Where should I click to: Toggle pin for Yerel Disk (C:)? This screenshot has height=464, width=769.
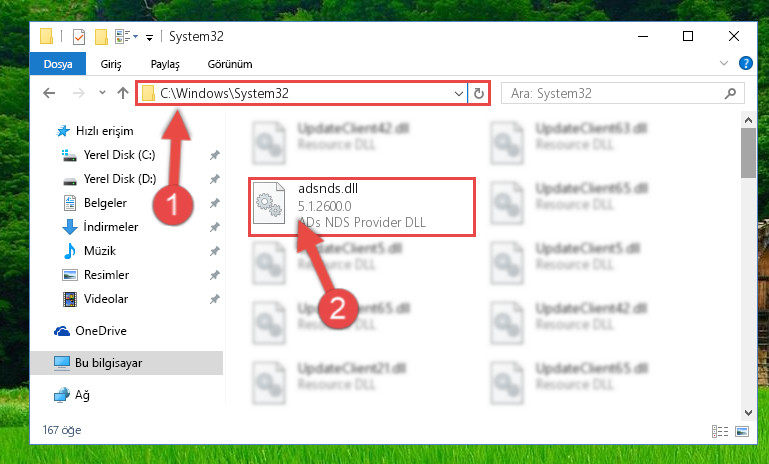[x=214, y=155]
